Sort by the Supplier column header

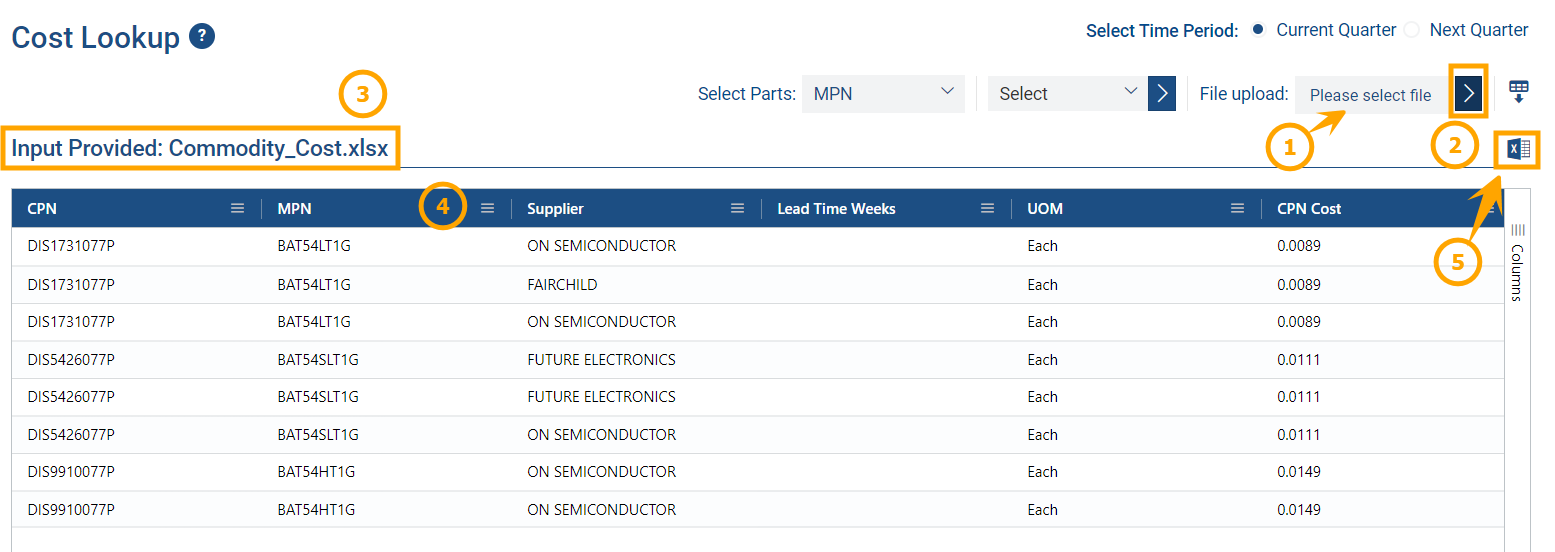pos(555,209)
